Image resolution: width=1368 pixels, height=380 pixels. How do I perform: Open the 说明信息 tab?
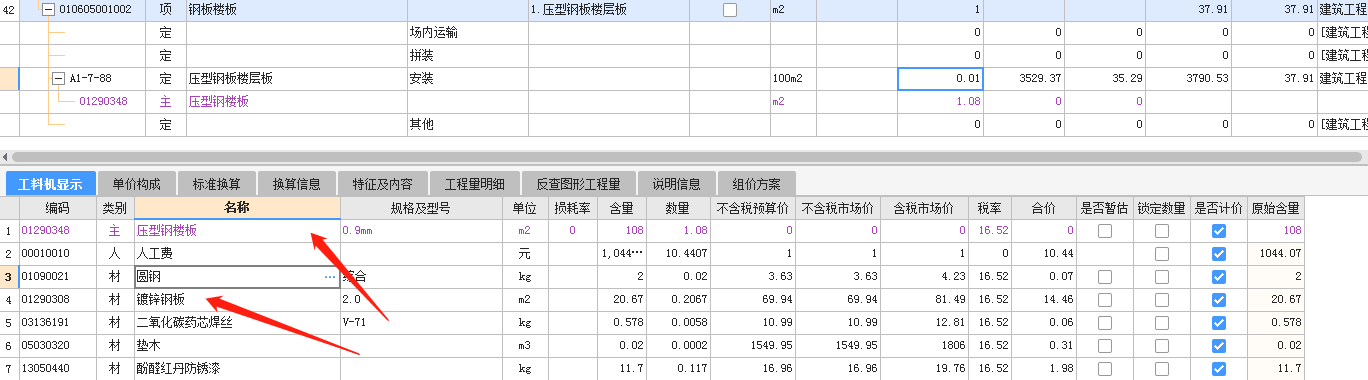click(677, 184)
